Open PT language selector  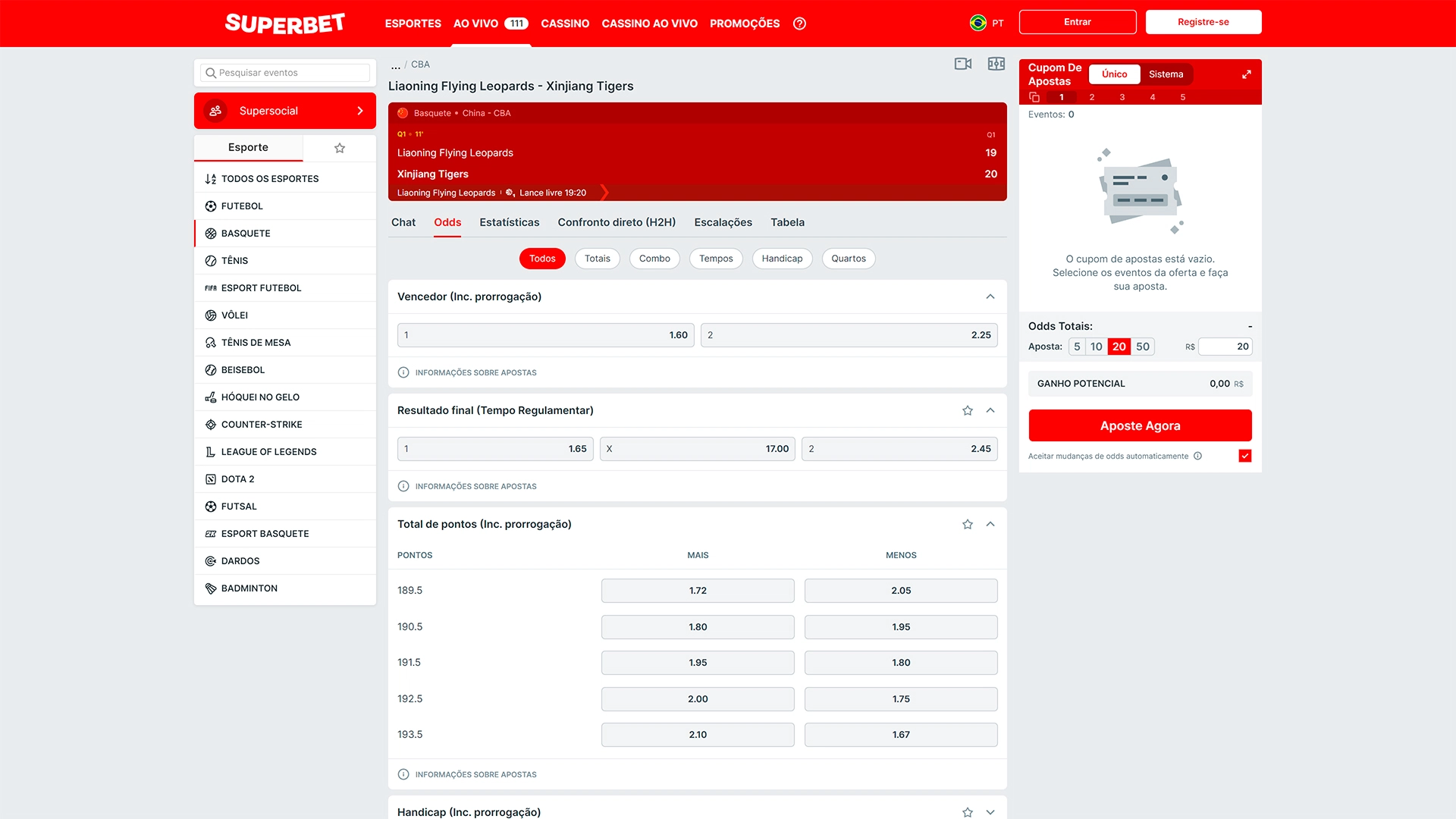998,24
